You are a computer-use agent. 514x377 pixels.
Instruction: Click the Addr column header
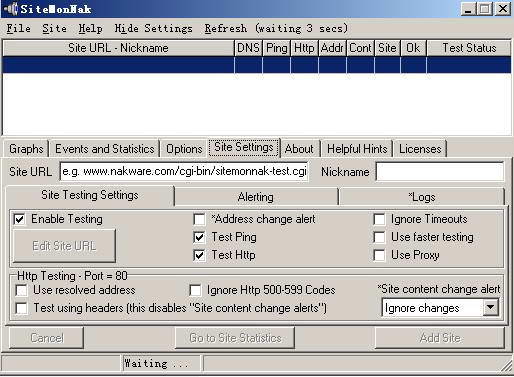(x=332, y=48)
